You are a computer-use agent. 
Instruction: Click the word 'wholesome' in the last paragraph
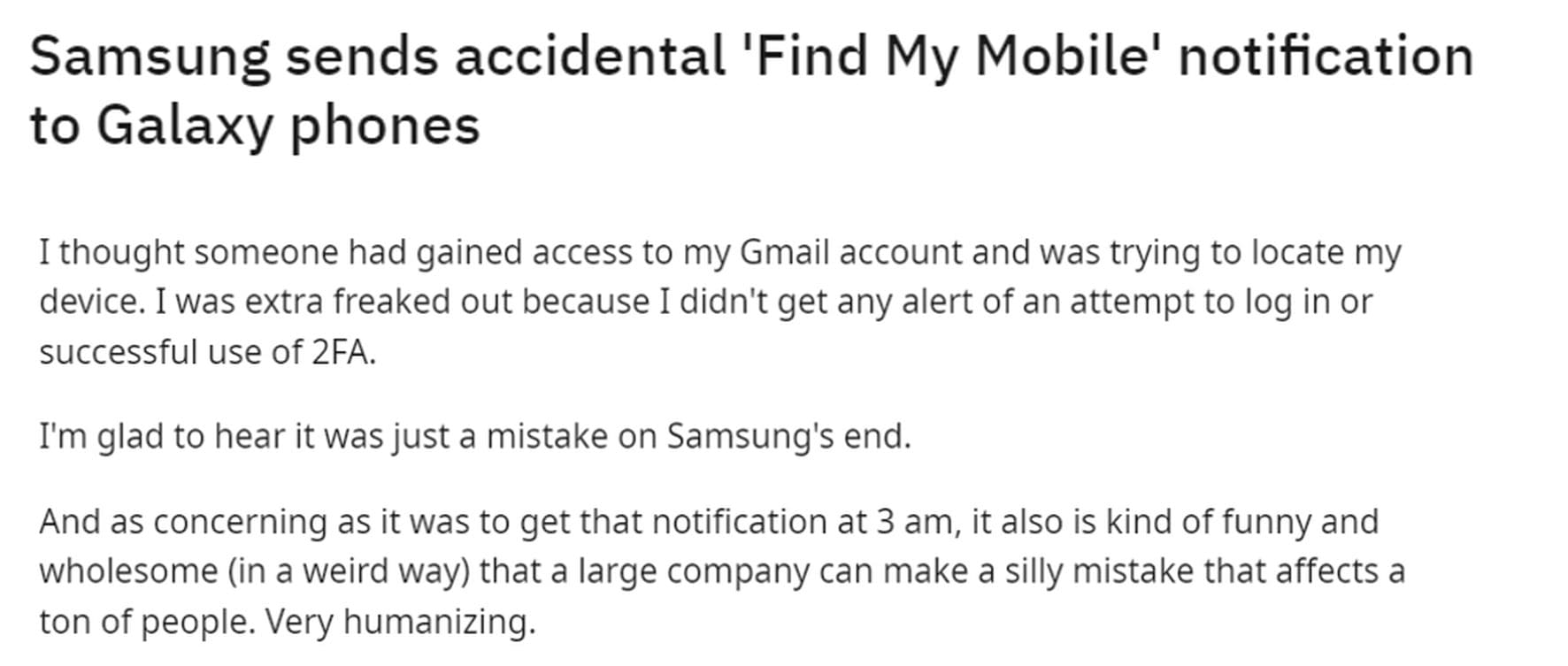point(128,571)
